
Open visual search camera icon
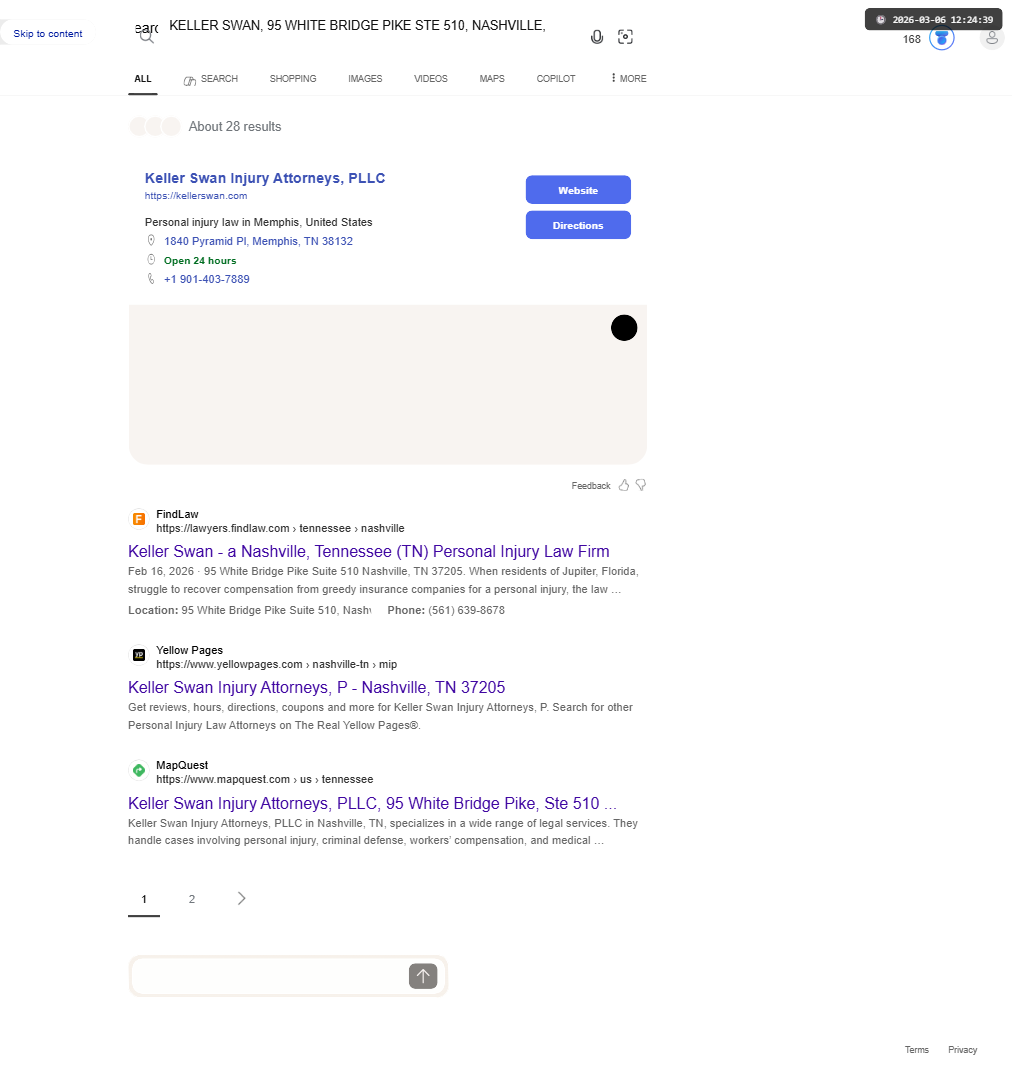point(625,37)
